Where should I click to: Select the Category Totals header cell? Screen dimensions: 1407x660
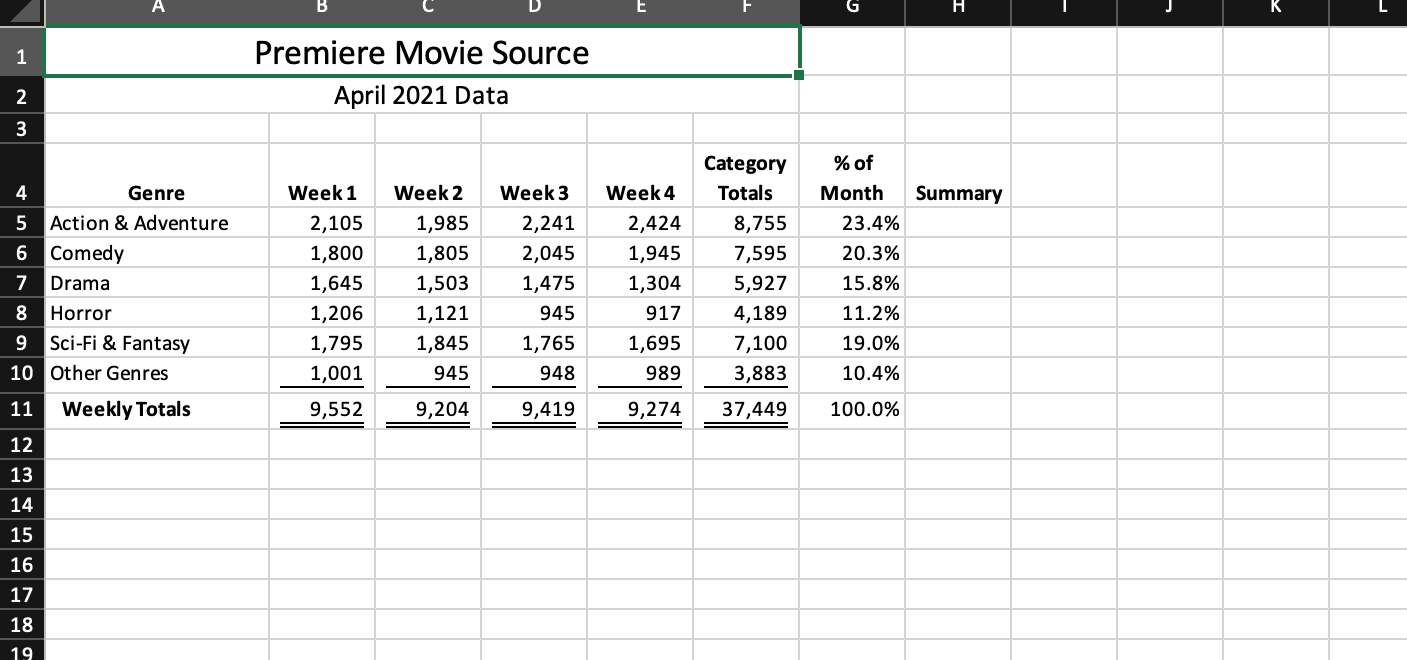(x=745, y=176)
